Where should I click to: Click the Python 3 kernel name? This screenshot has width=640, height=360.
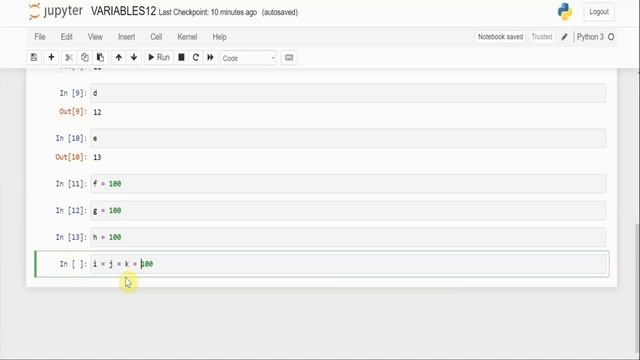tap(590, 37)
